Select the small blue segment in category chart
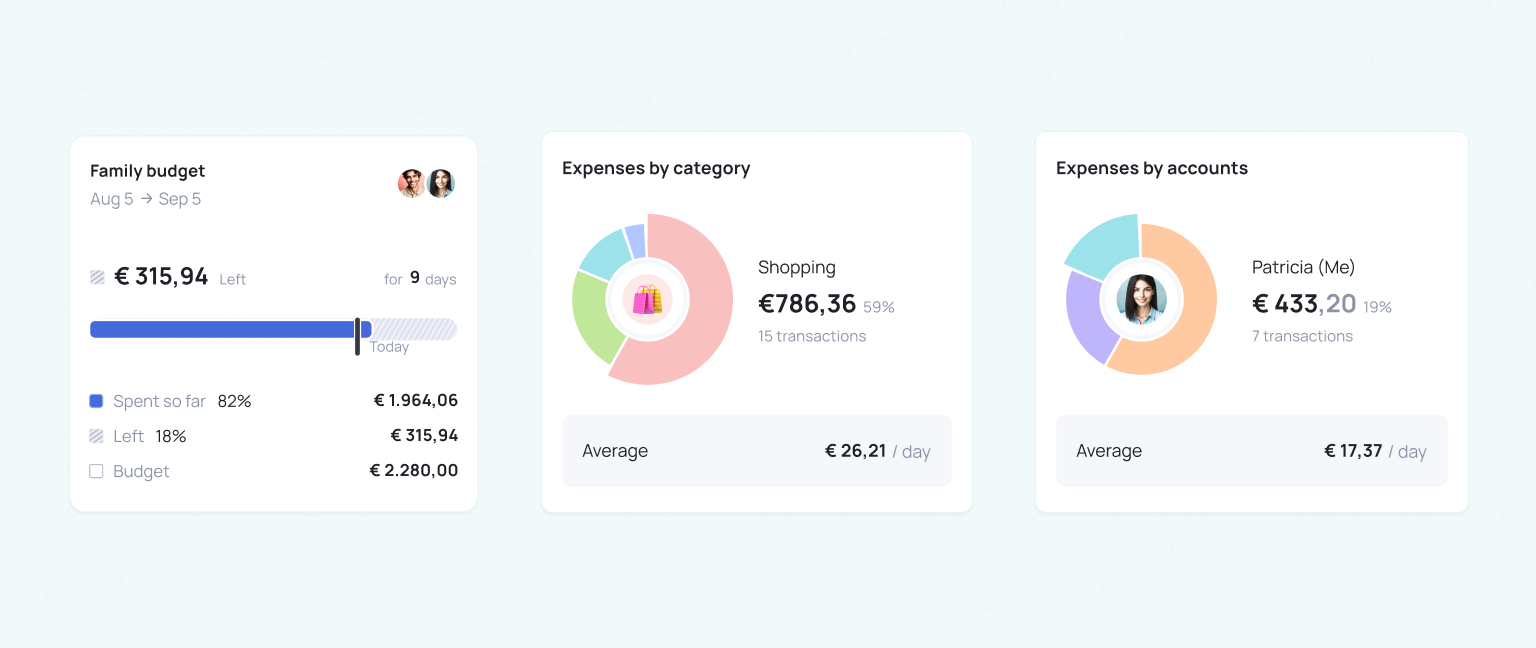 pos(635,241)
